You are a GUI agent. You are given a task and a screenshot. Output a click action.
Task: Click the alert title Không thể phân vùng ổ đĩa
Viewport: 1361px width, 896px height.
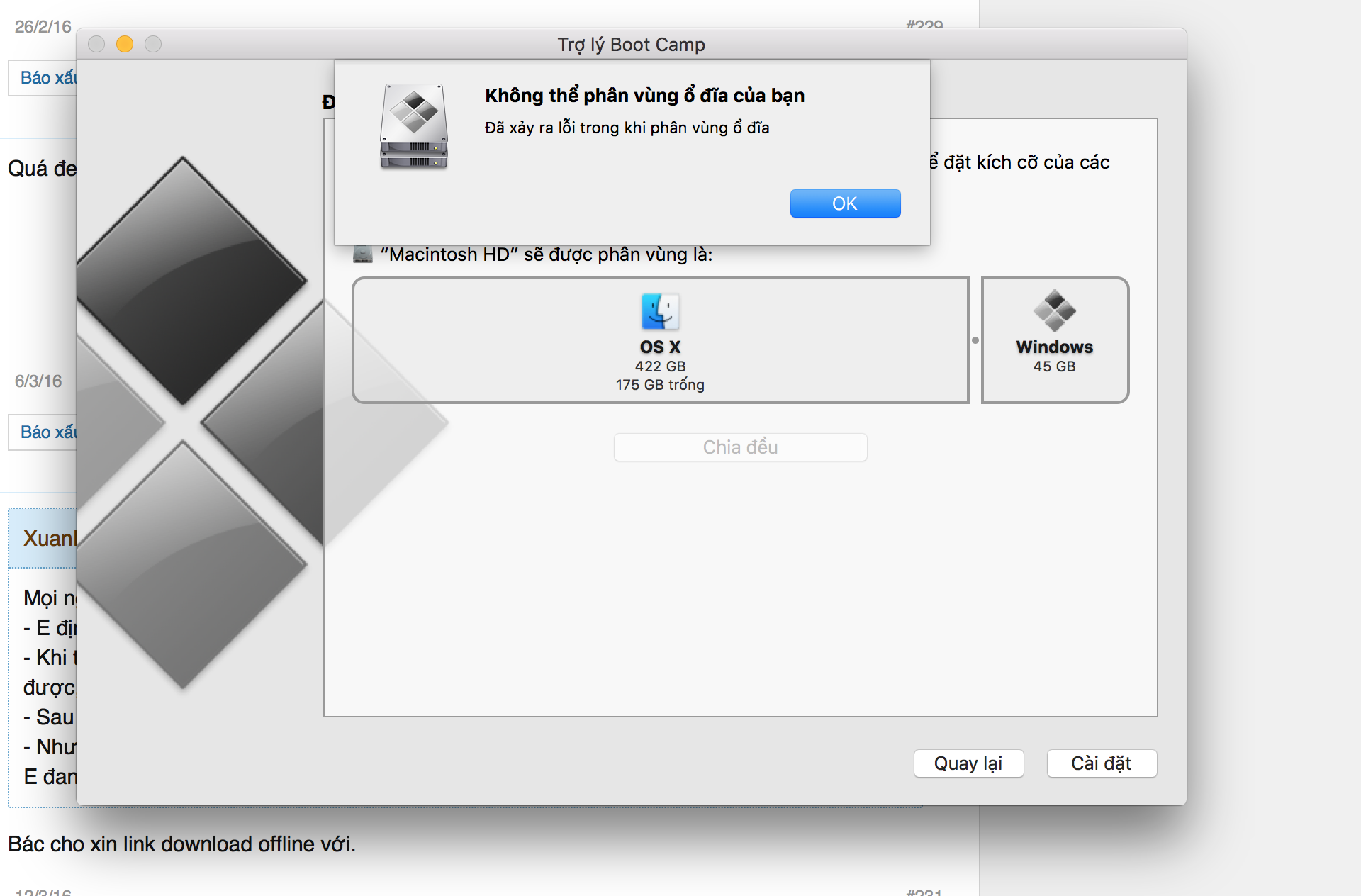click(644, 95)
